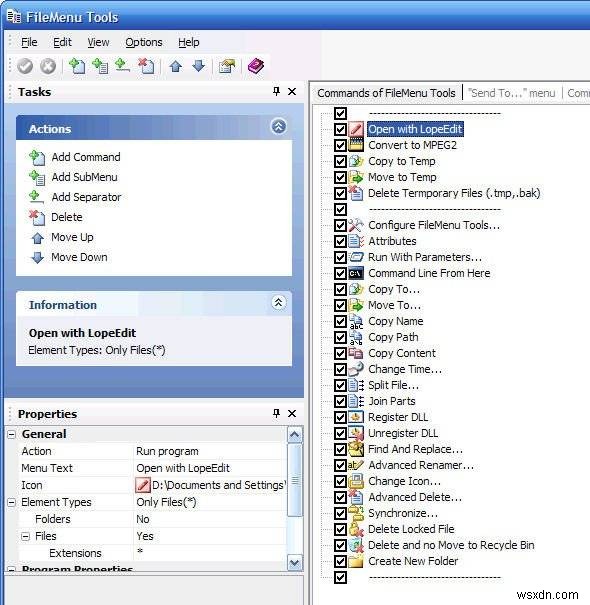This screenshot has width=590, height=605.
Task: Click the Add Separator action link
Action: [x=86, y=197]
